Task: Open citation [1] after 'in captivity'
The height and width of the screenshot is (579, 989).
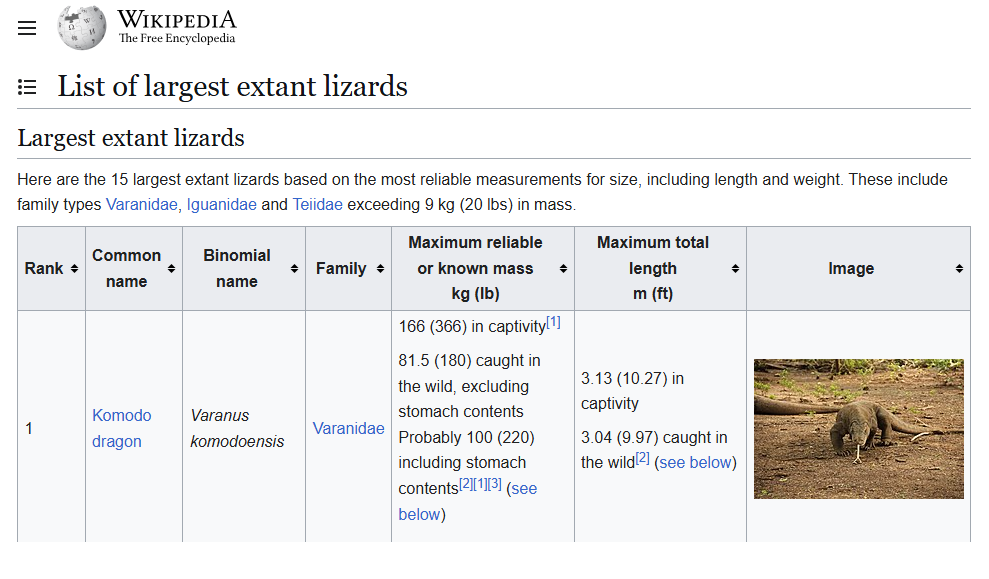Action: click(553, 322)
